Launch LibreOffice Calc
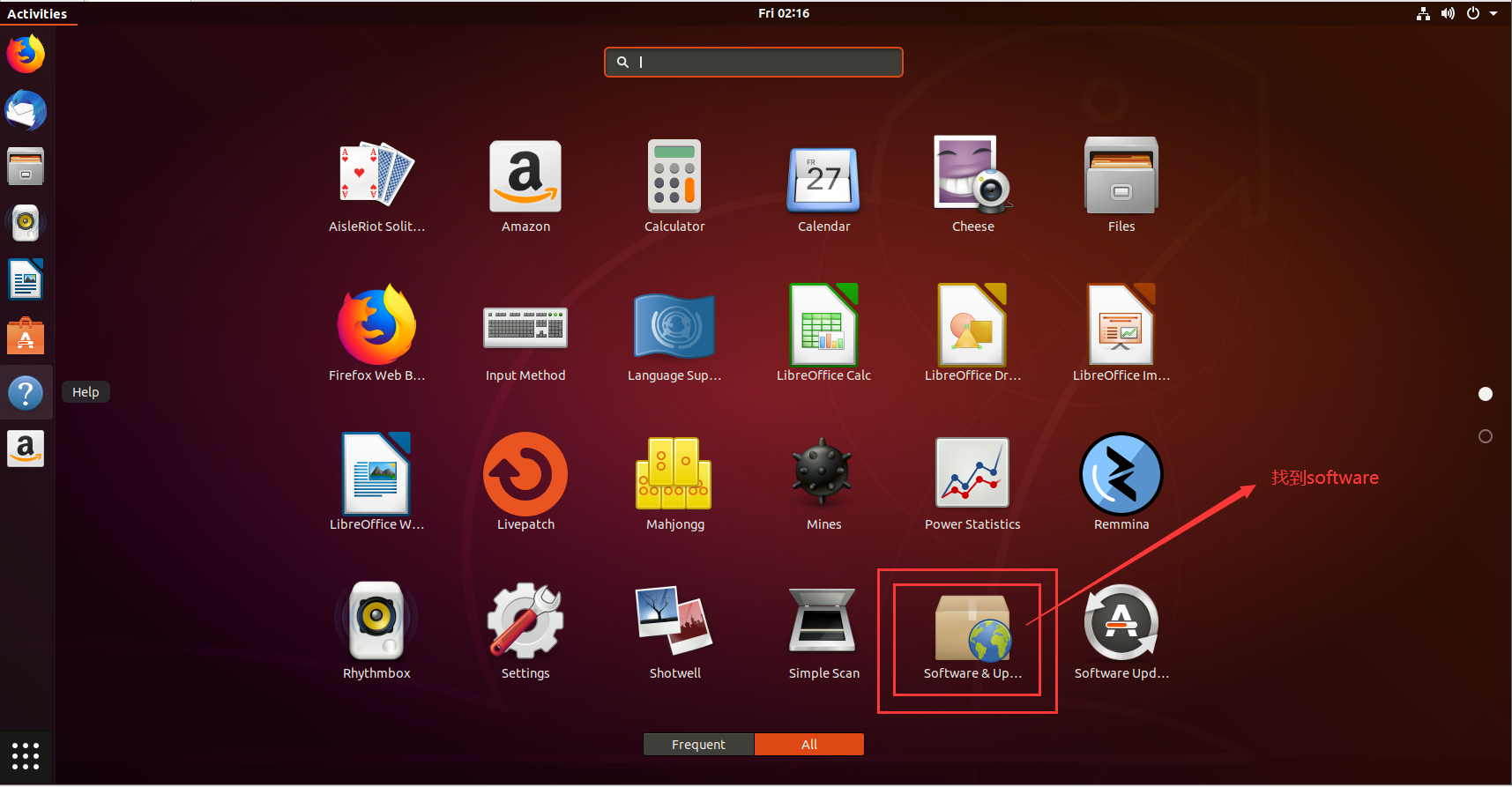 (823, 334)
